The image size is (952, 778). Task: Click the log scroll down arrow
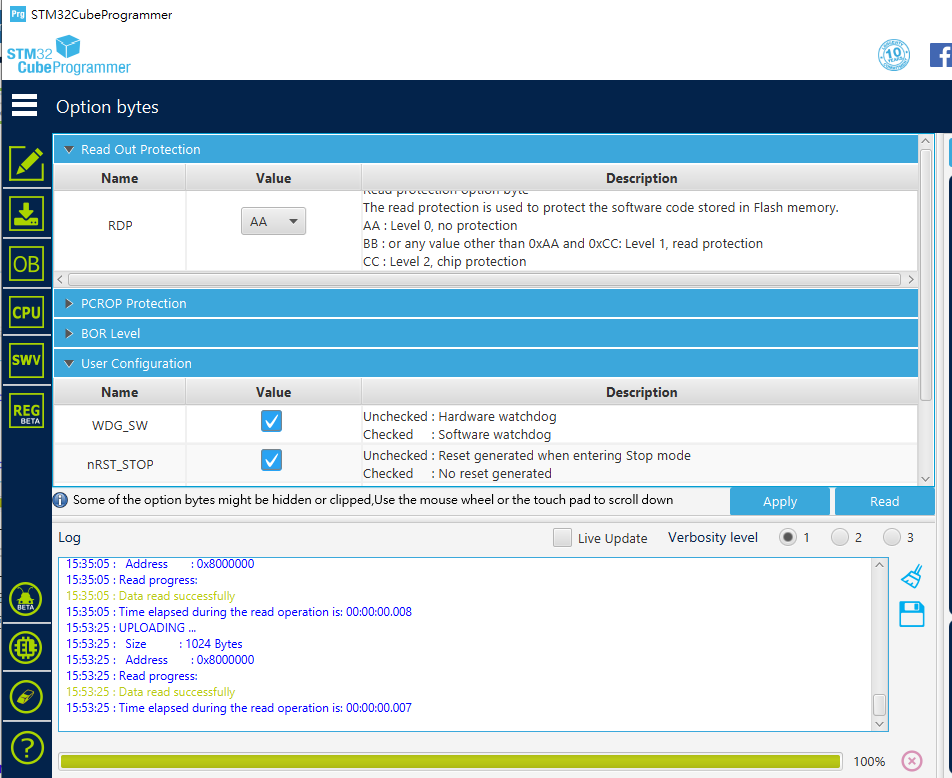pos(879,724)
